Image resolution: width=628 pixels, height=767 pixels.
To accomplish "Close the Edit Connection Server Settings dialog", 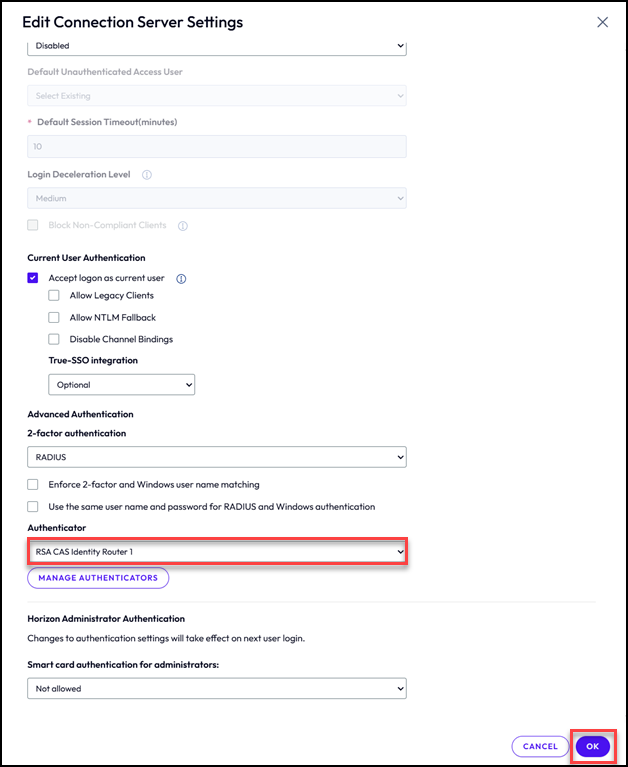I will [602, 22].
